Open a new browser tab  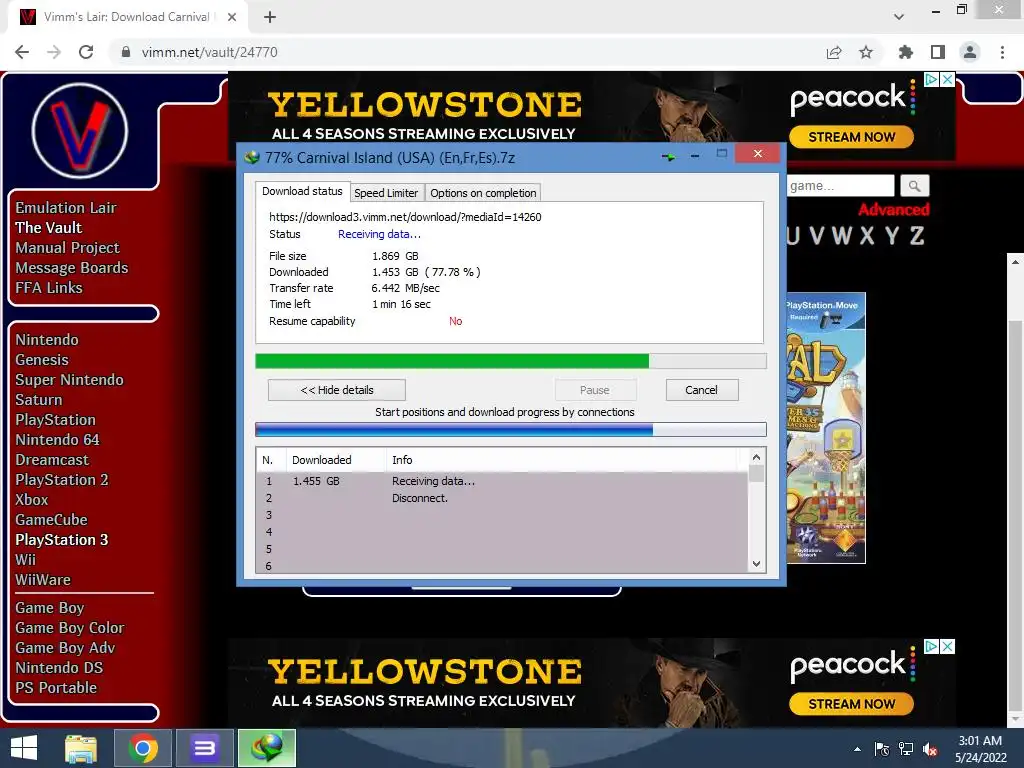270,17
